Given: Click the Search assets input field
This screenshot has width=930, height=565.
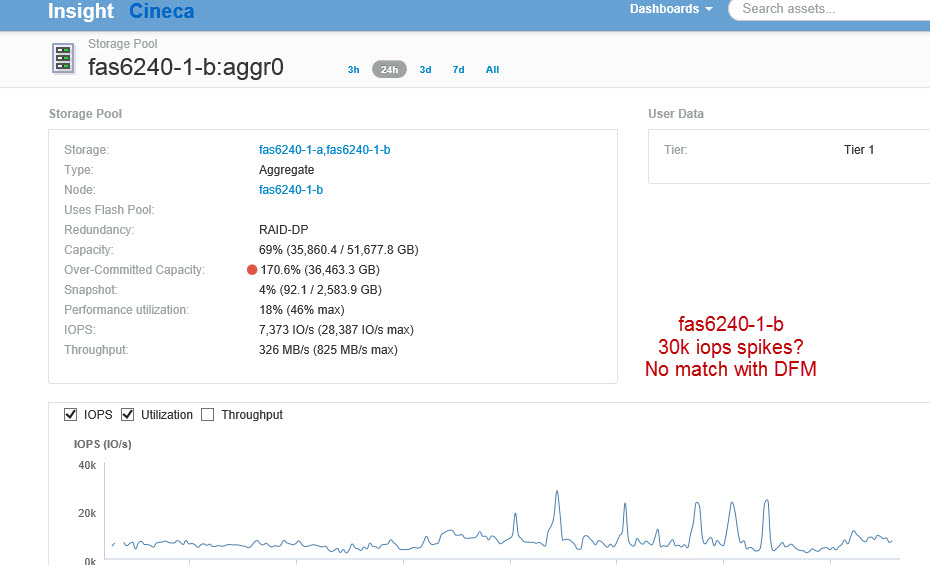Looking at the screenshot, I should pos(830,9).
